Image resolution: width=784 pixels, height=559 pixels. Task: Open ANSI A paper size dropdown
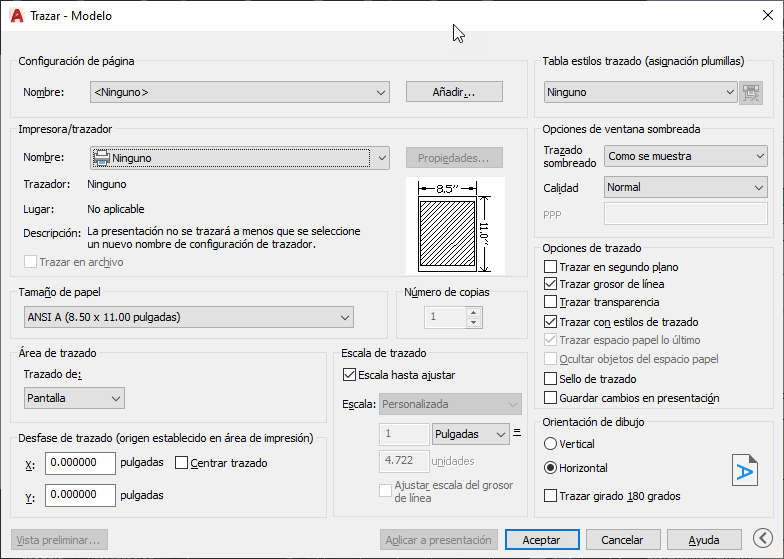coord(188,317)
